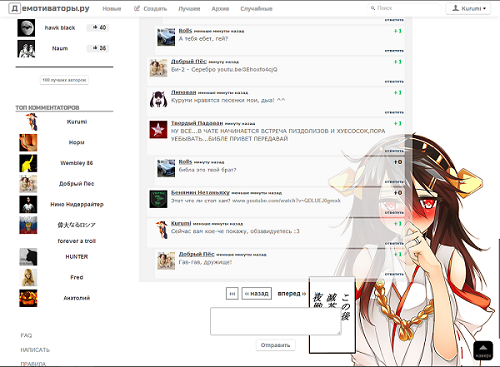The width and height of the screenshot is (500, 367).
Task: Open Fred commentator profile
Action: (77, 277)
